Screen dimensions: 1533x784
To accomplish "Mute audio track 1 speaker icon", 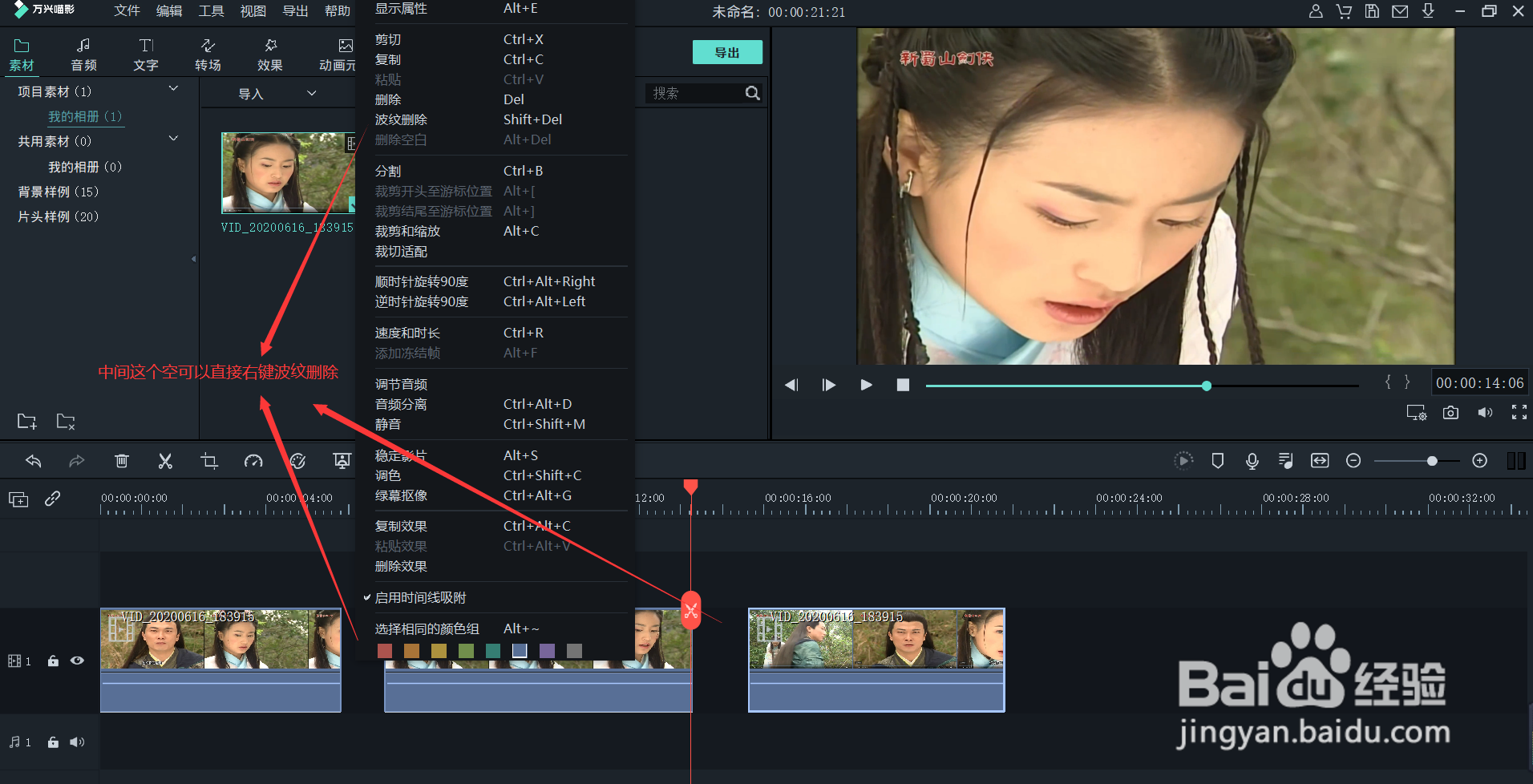I will (x=77, y=742).
